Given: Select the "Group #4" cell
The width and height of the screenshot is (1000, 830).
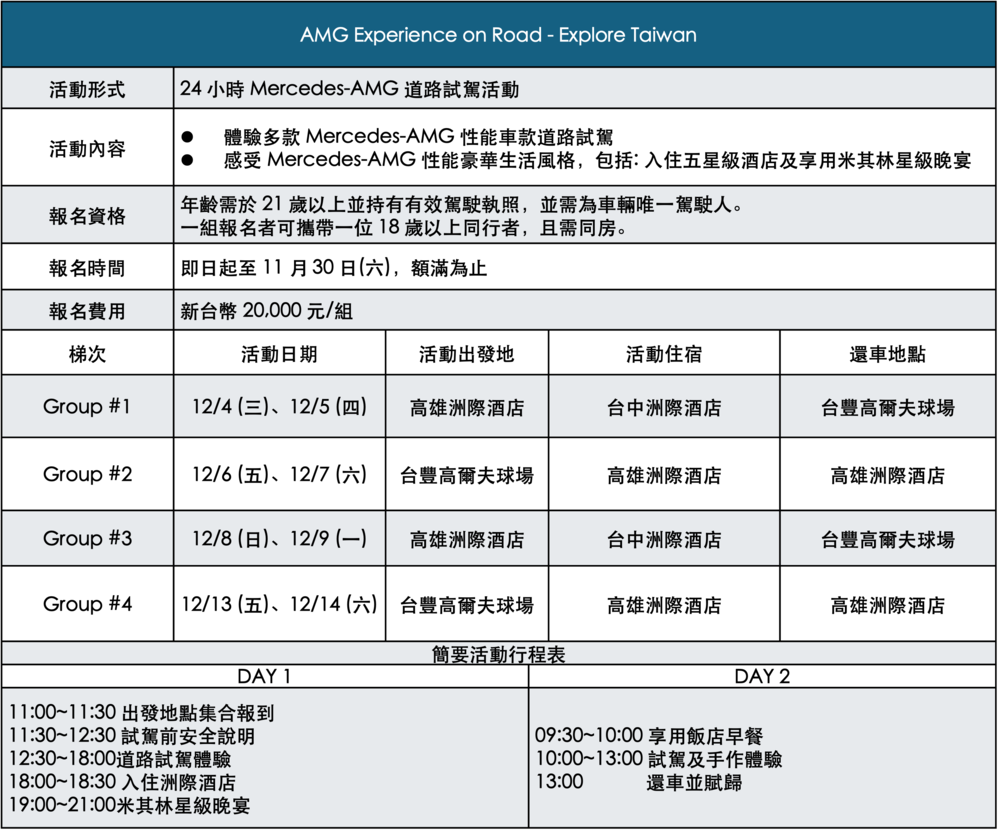Looking at the screenshot, I should click(87, 604).
